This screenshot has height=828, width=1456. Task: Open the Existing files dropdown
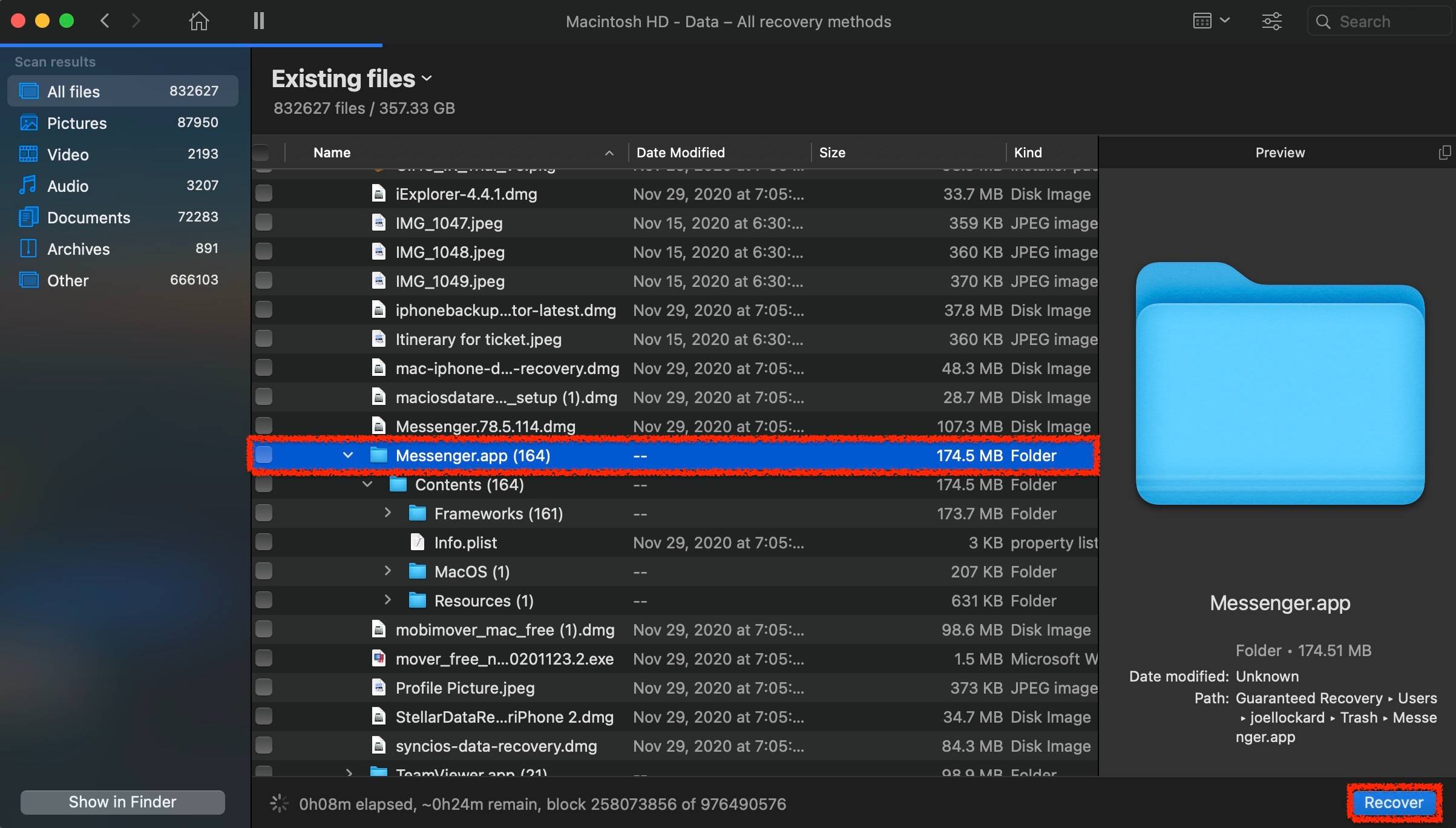coord(352,79)
